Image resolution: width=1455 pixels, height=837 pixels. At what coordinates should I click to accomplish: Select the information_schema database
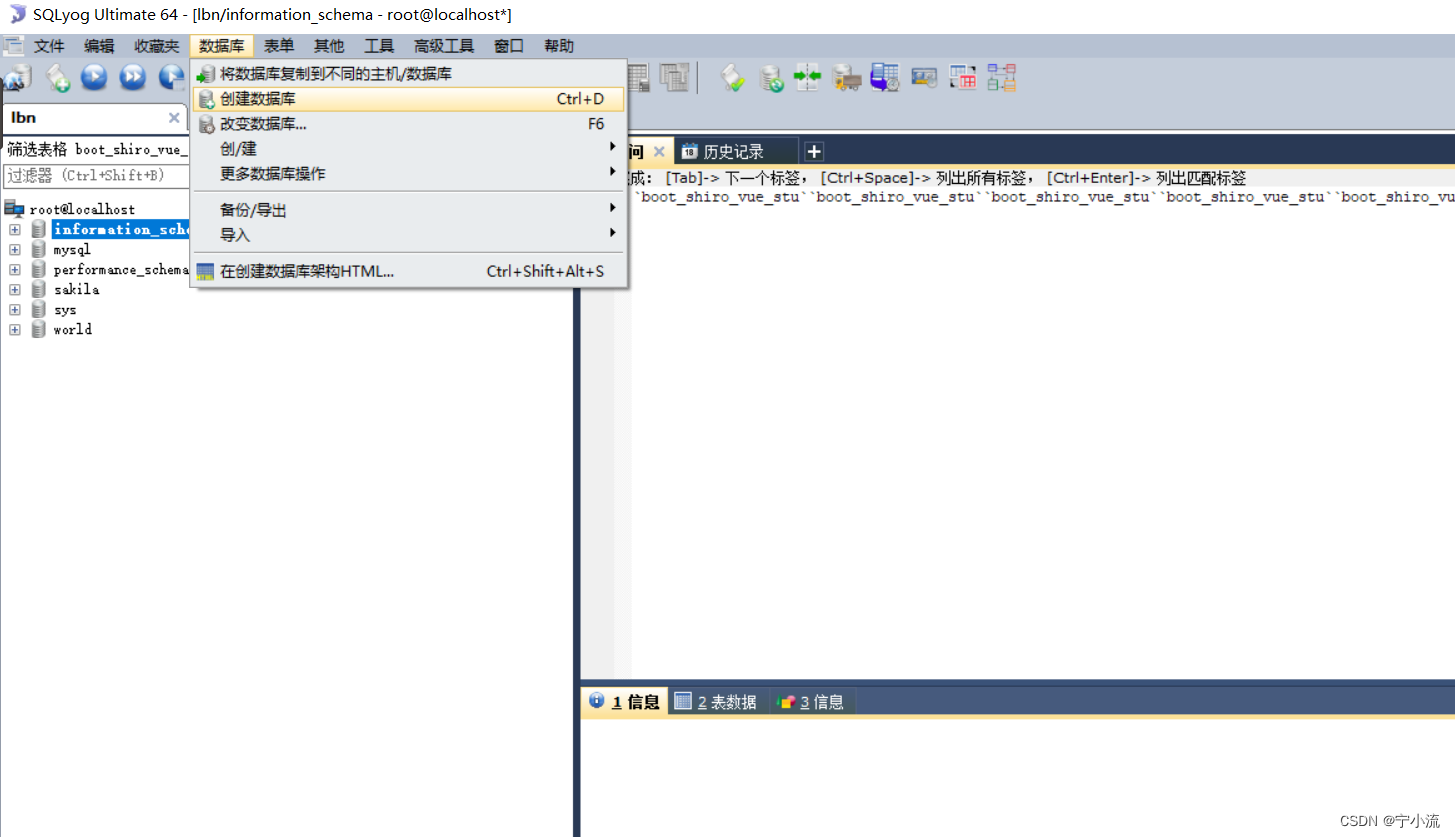pyautogui.click(x=121, y=229)
